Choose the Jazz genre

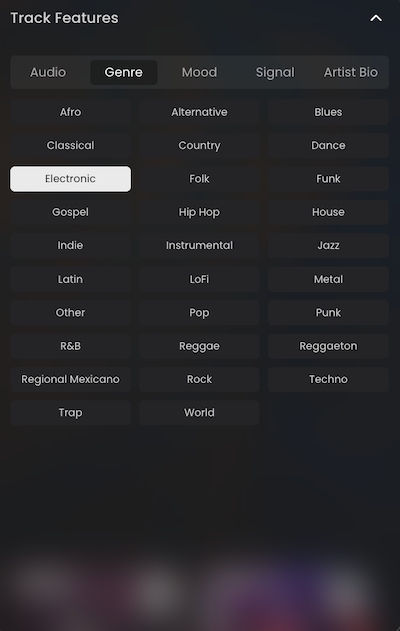(x=328, y=245)
